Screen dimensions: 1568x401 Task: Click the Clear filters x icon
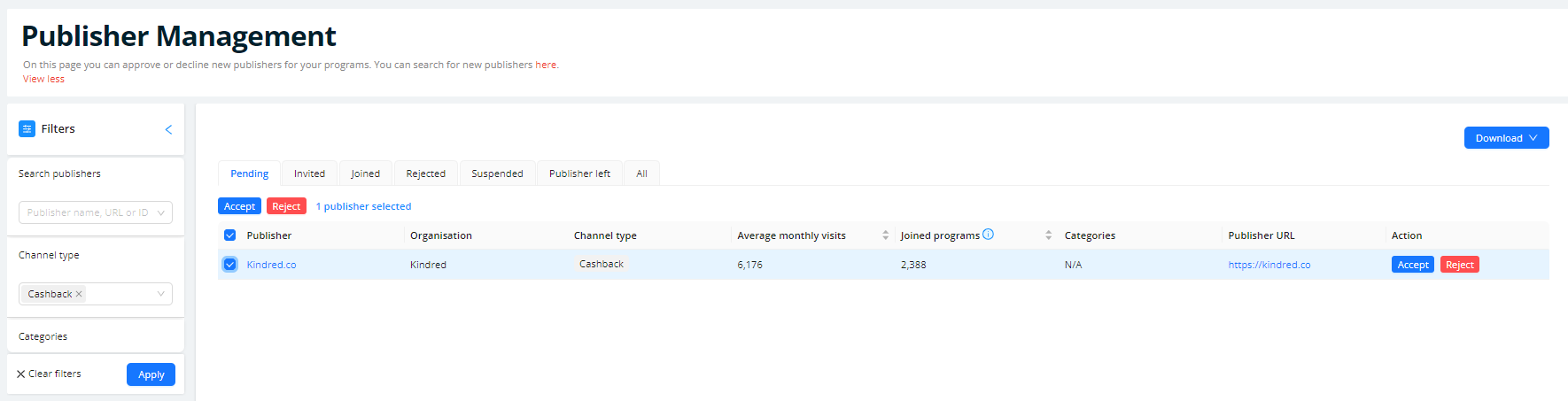point(21,374)
